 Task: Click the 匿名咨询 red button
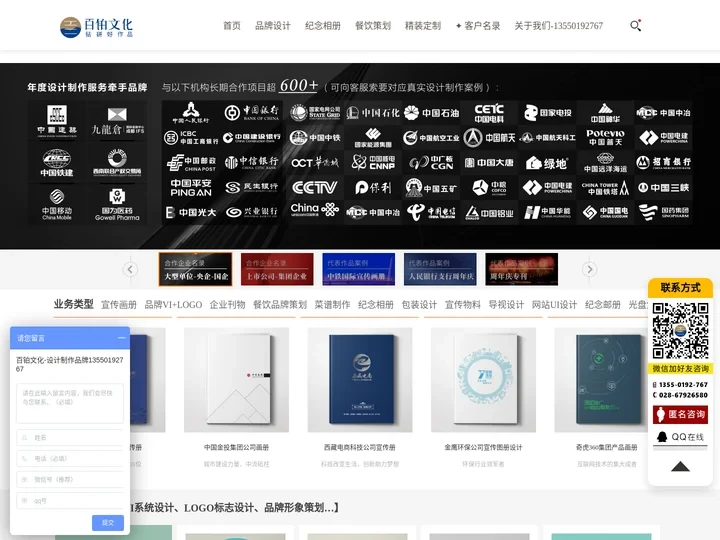coord(680,414)
